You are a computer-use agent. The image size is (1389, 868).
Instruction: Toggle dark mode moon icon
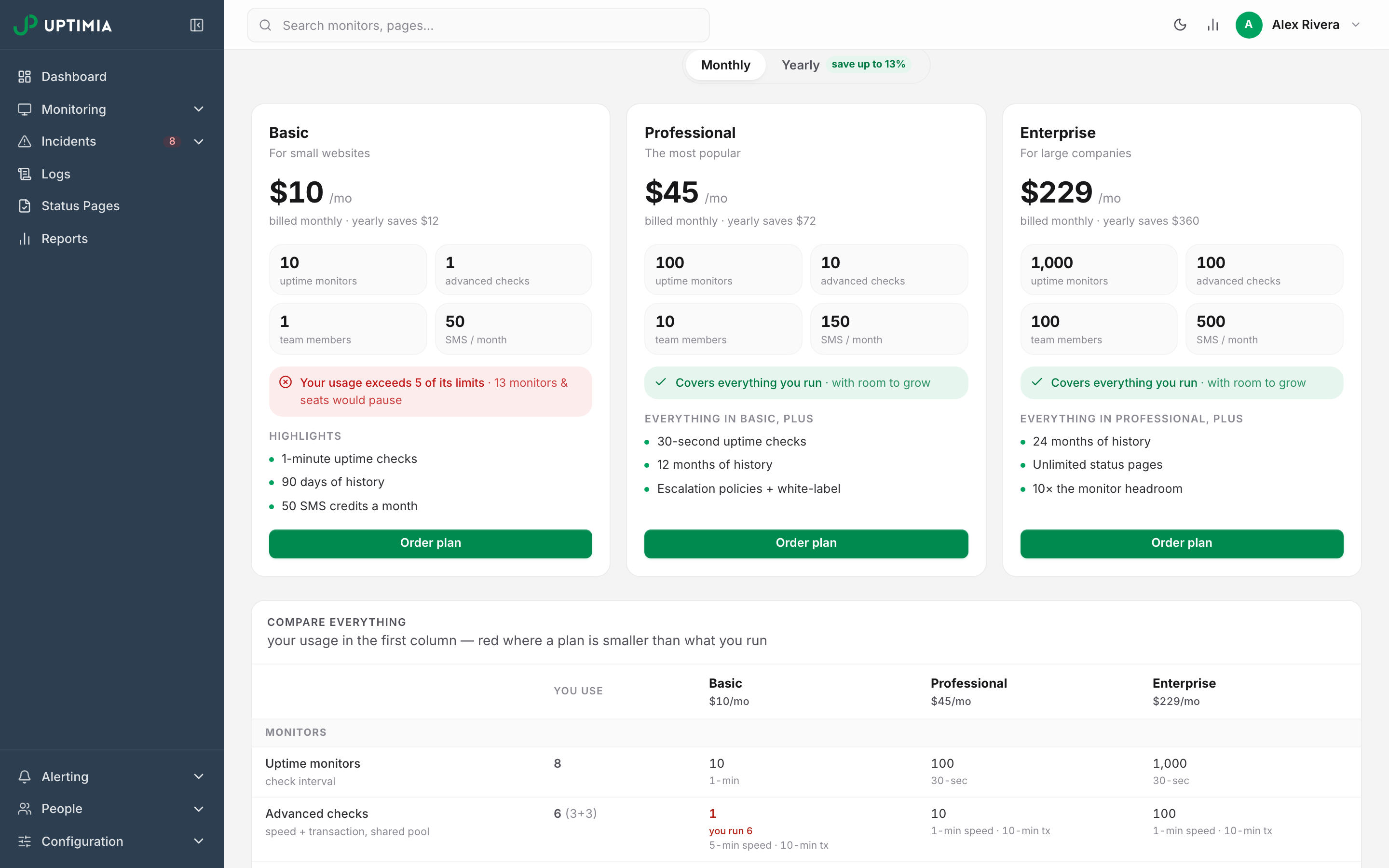coord(1180,25)
